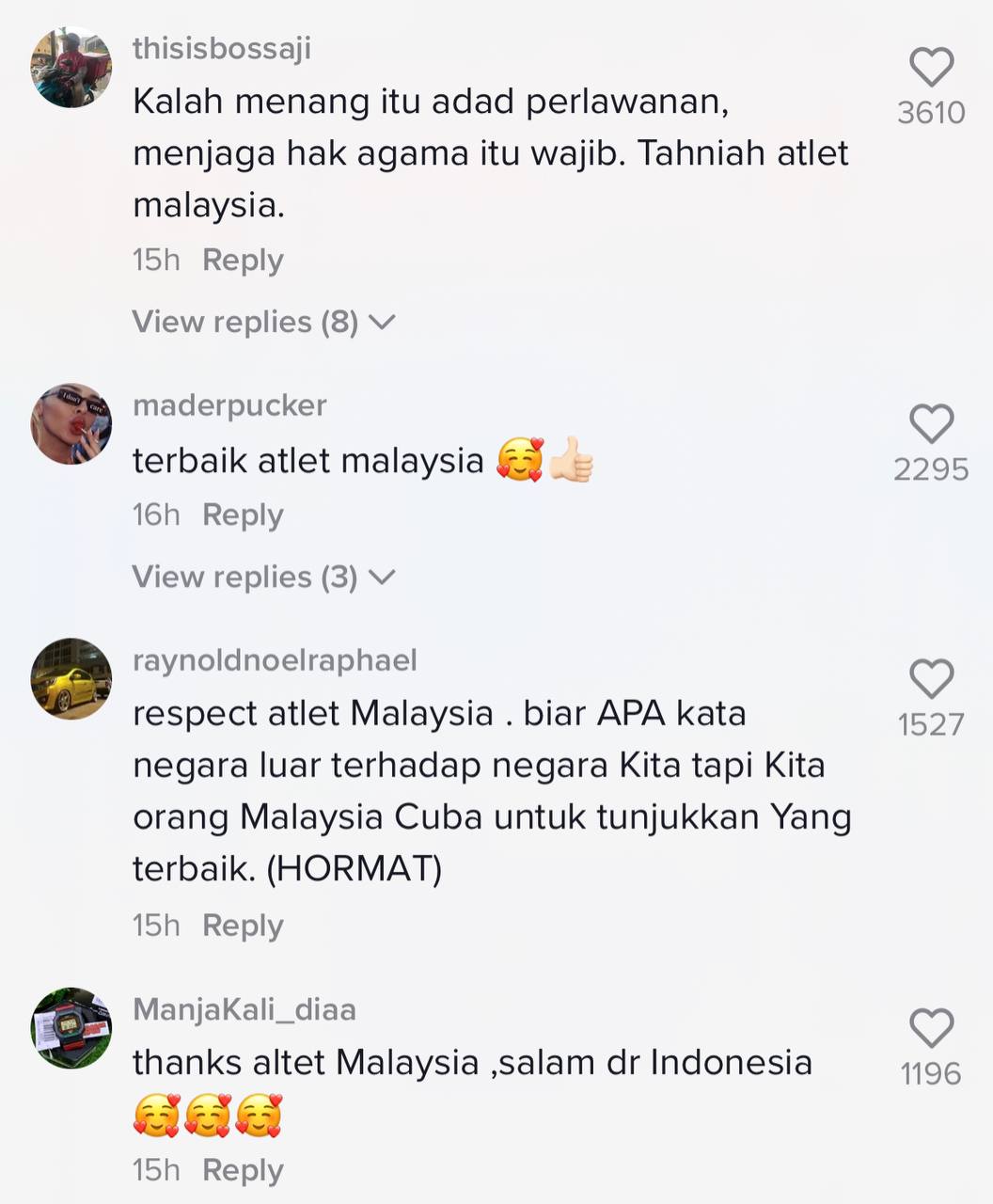Tap heart on raynoldnoelraphael's comment

point(931,679)
